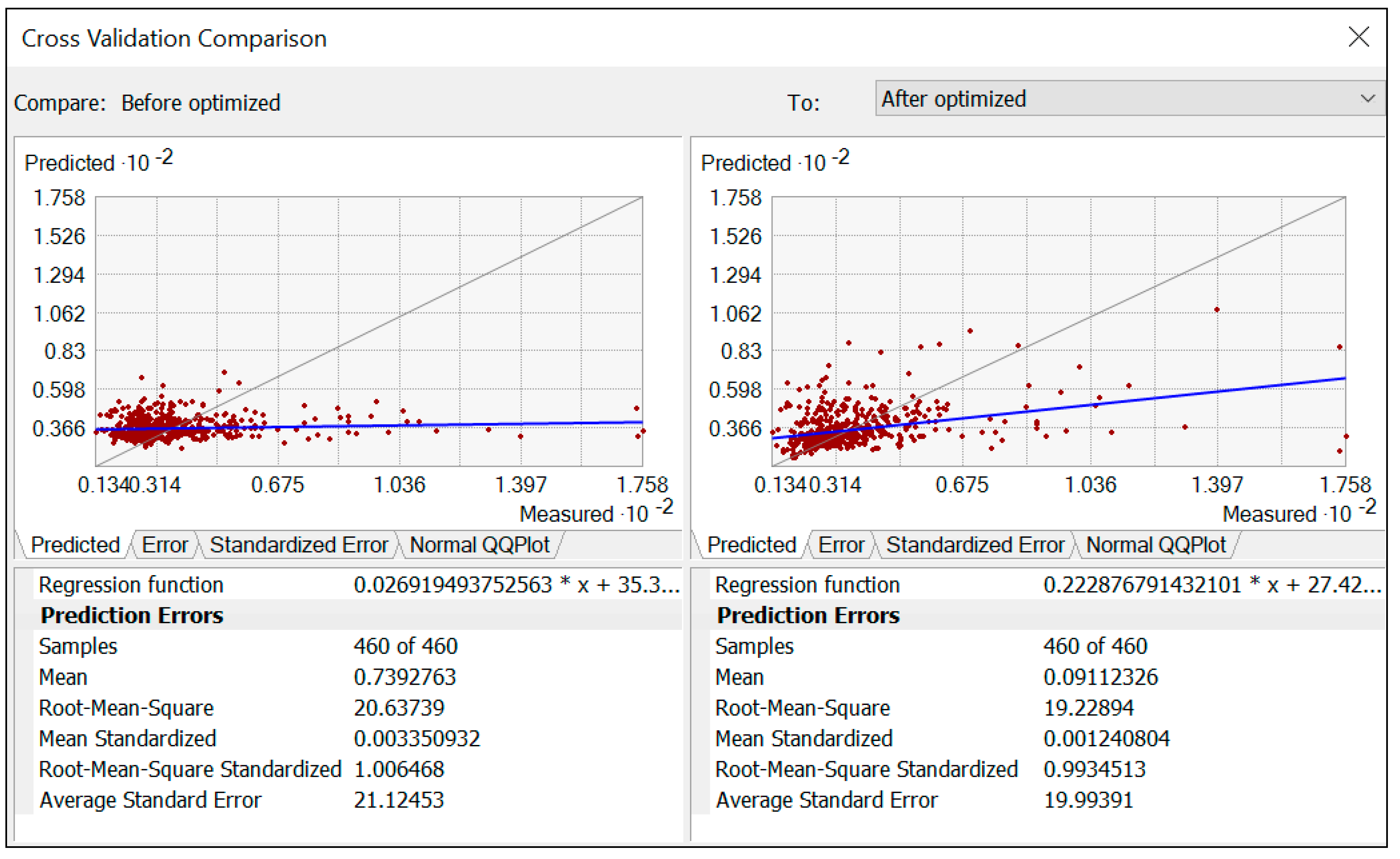Screen dimensions: 1400x859
Task: Click the left Prediction Errors header
Action: coord(132,616)
